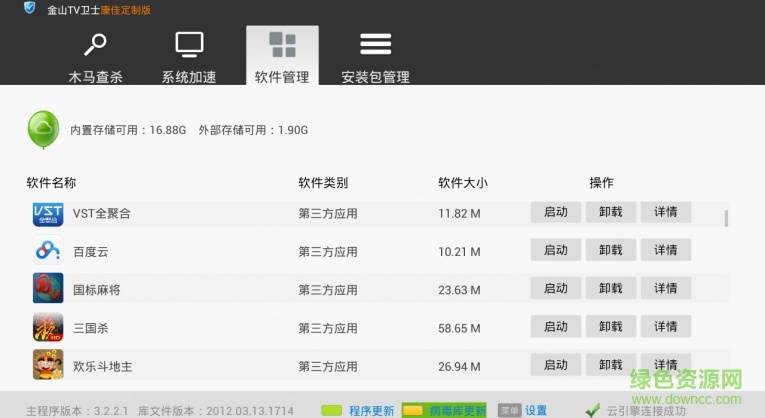Click the 百度云 app icon
Image resolution: width=765 pixels, height=418 pixels.
coord(48,250)
